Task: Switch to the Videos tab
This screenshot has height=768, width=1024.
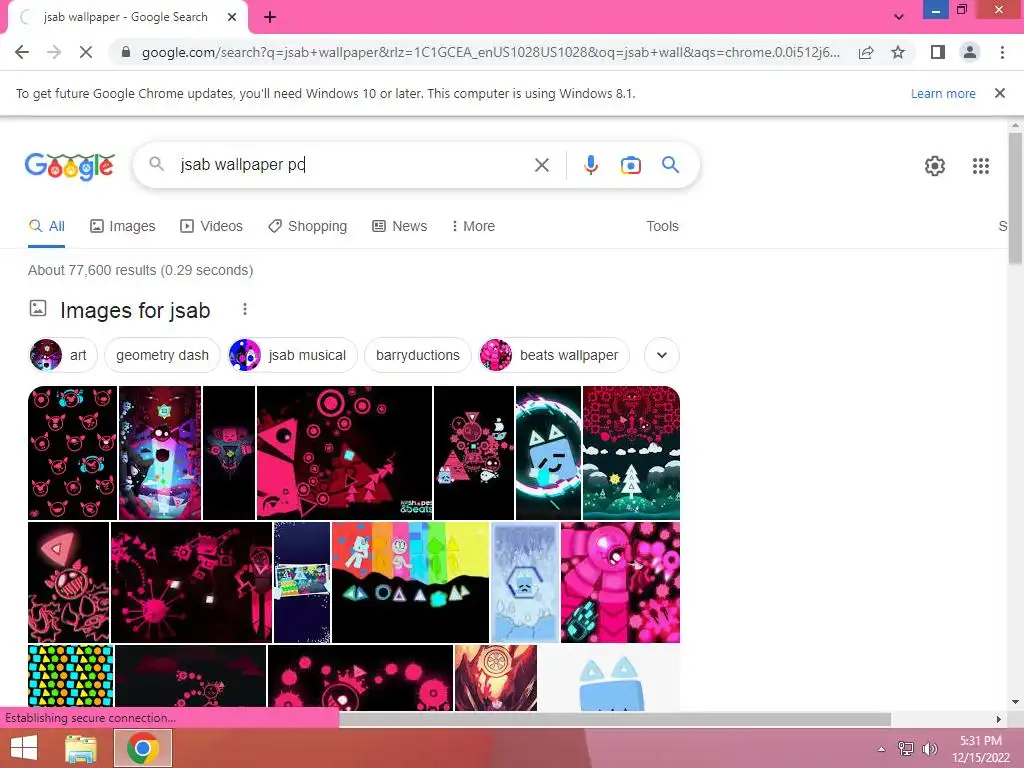Action: (211, 227)
